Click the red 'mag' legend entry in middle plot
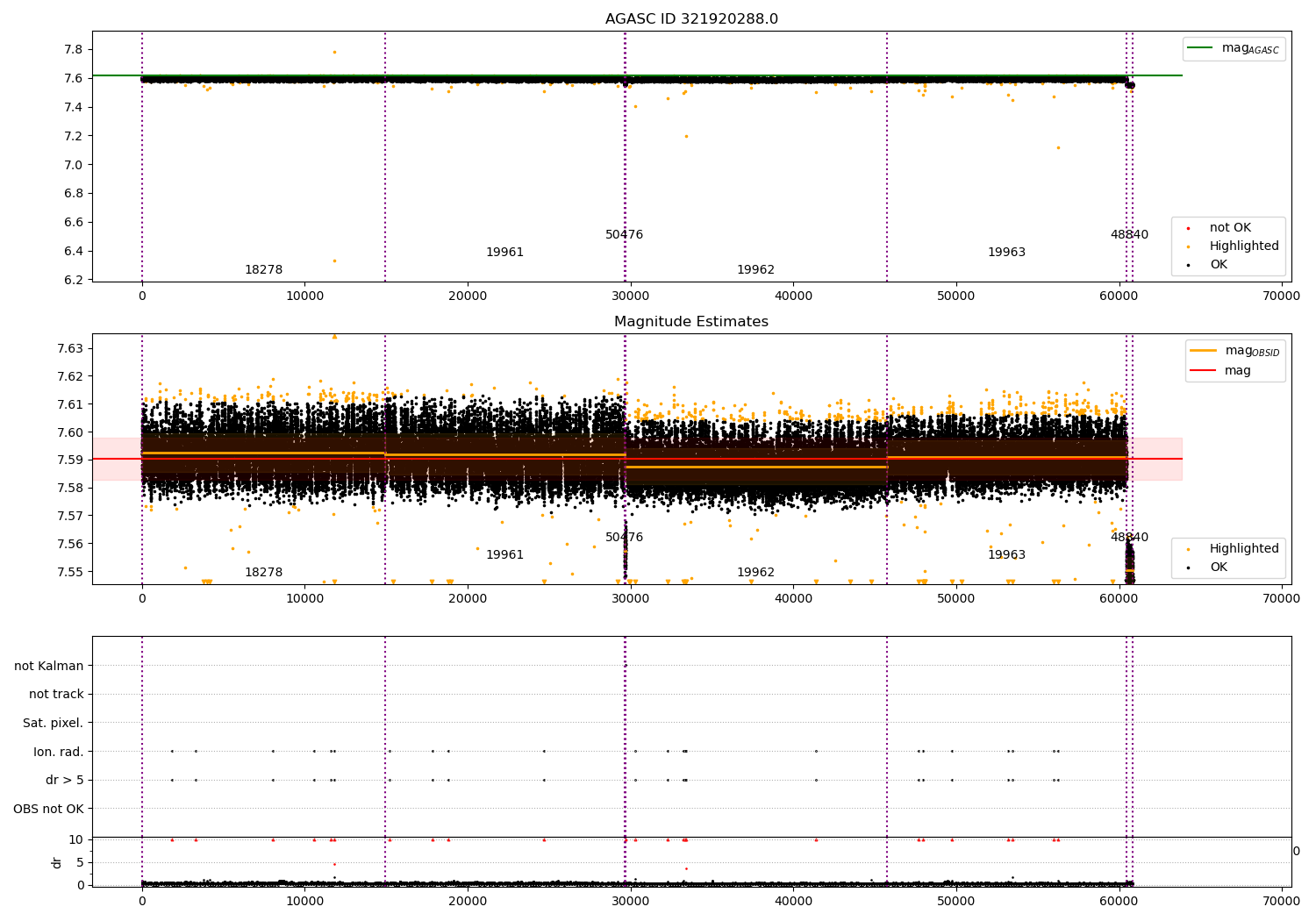1316x921 pixels. pos(1220,371)
